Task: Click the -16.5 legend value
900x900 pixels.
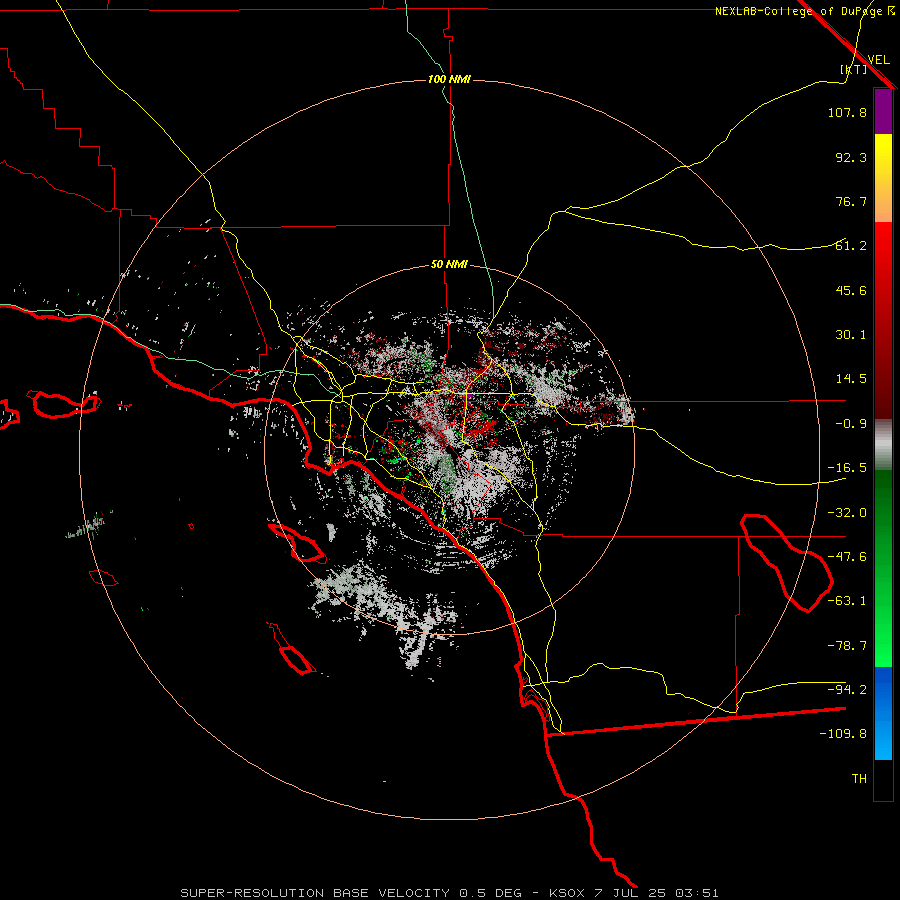Action: click(847, 468)
